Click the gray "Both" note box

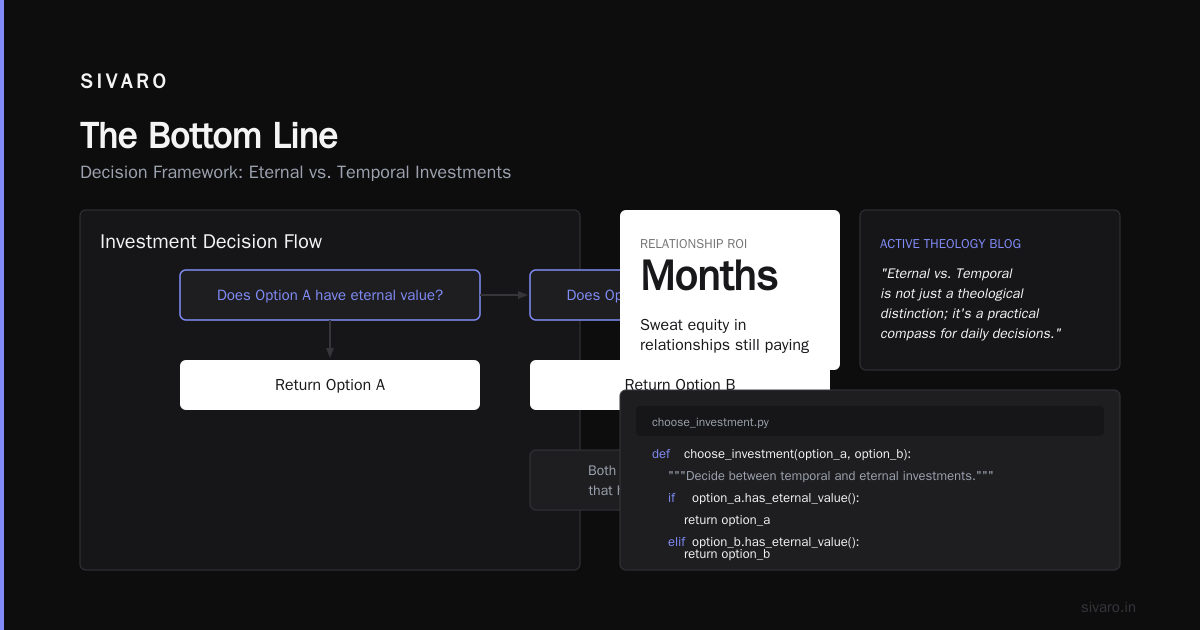pyautogui.click(x=575, y=480)
